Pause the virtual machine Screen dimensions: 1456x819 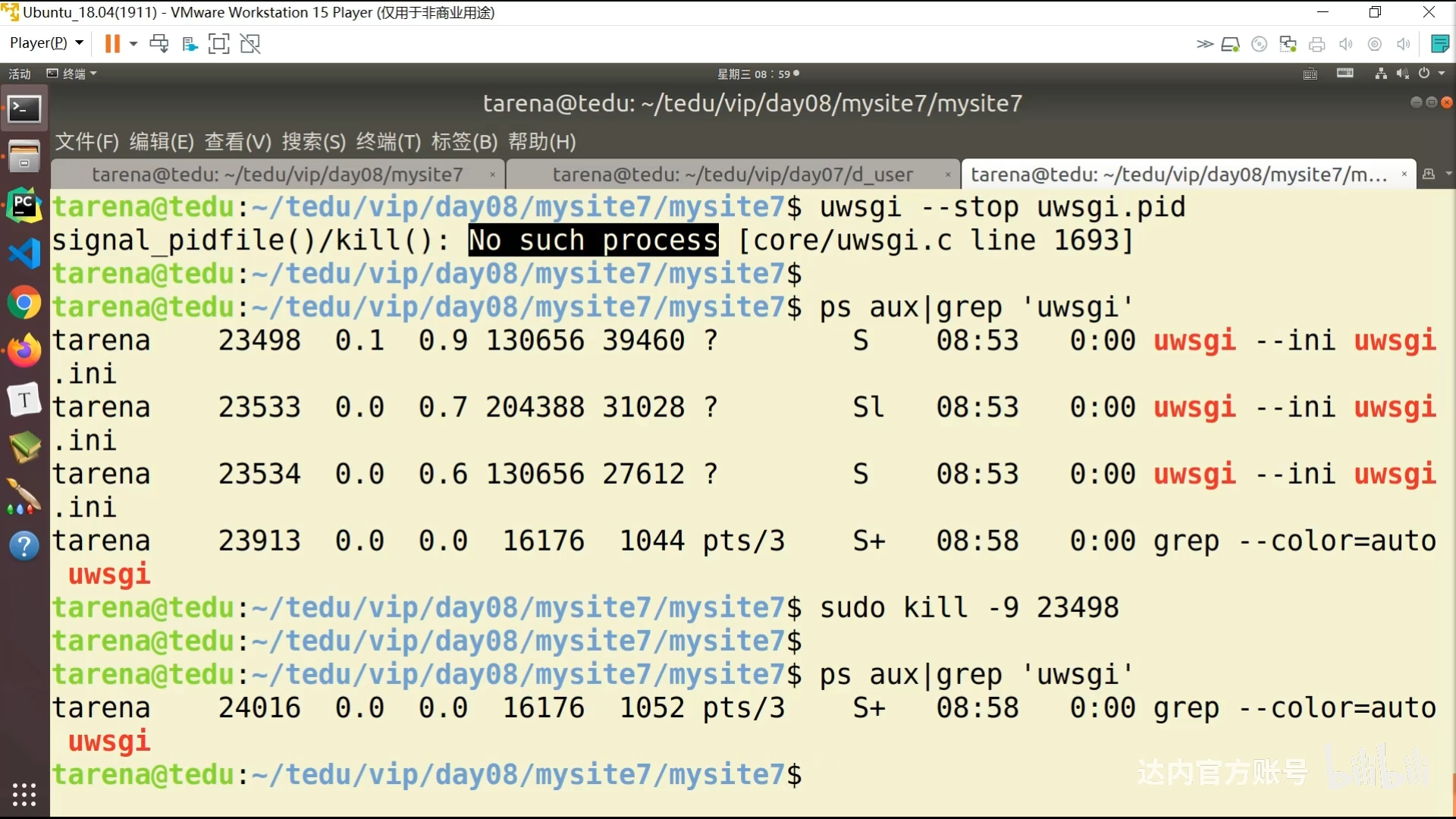click(111, 44)
